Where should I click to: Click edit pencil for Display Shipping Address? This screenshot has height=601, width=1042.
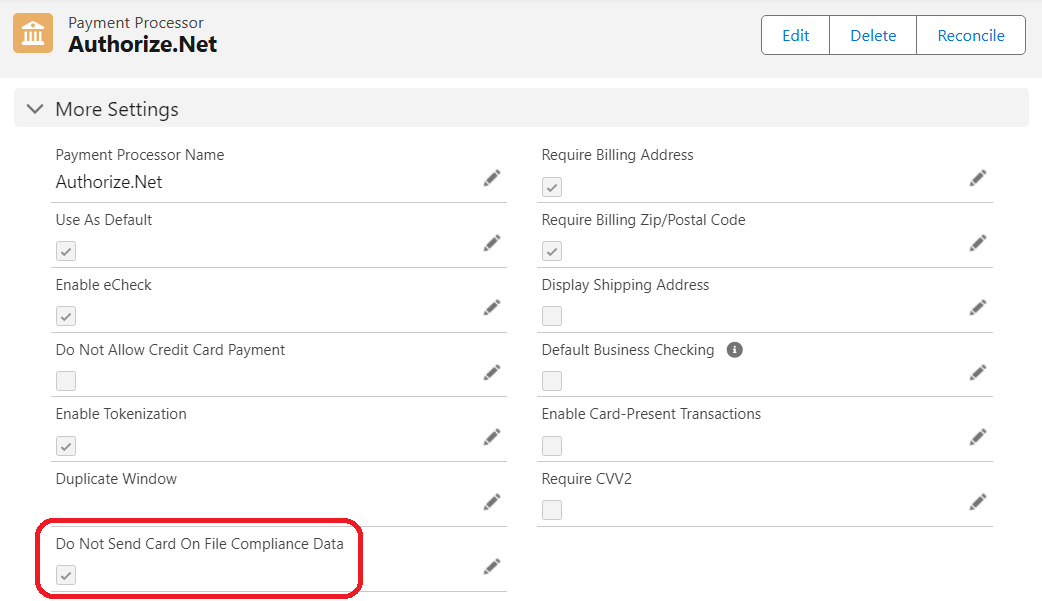pos(978,307)
